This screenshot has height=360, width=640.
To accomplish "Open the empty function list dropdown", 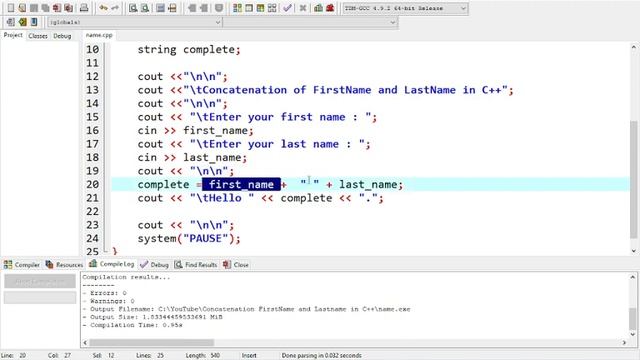I will click(x=310, y=22).
